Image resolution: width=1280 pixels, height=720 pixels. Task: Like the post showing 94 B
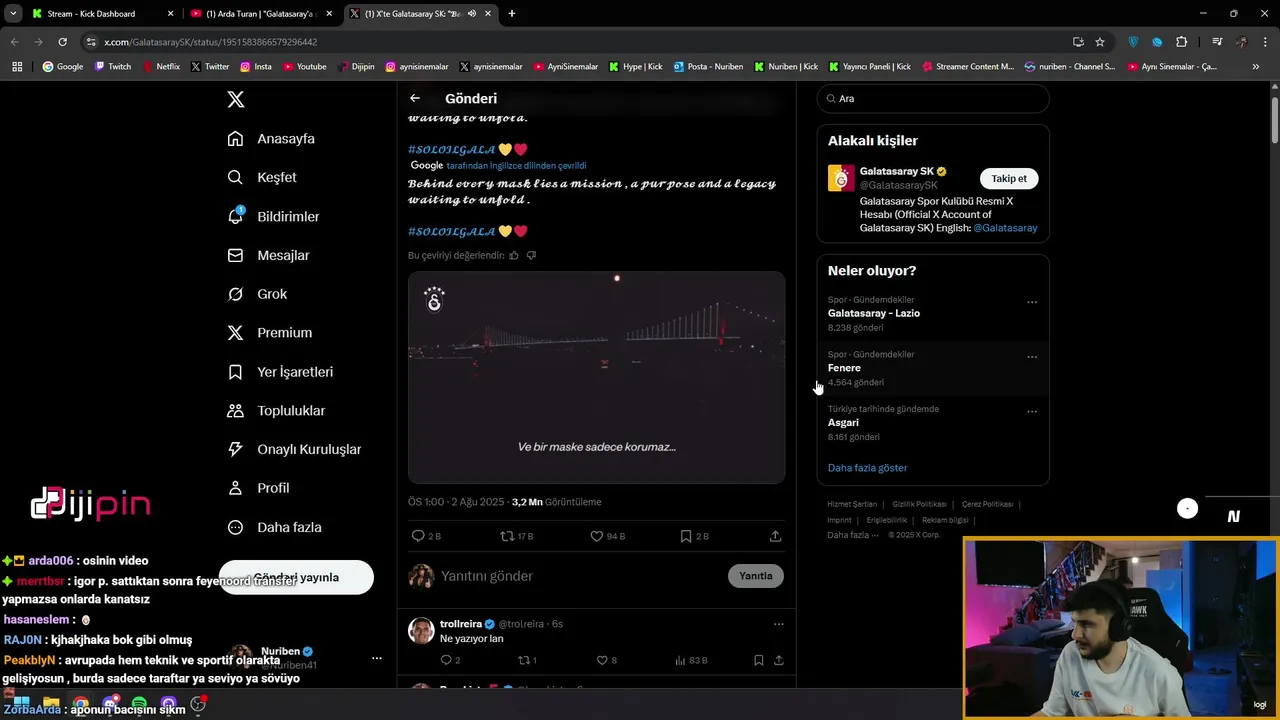pyautogui.click(x=607, y=536)
